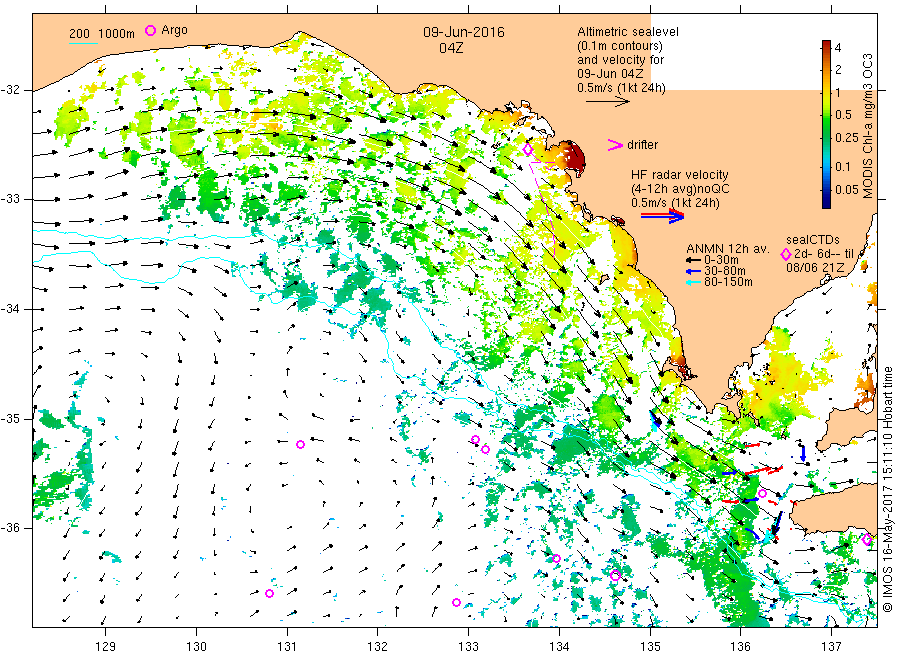Click the magenta diamond marker near 32.5°S, 133.7°E

pos(528,150)
